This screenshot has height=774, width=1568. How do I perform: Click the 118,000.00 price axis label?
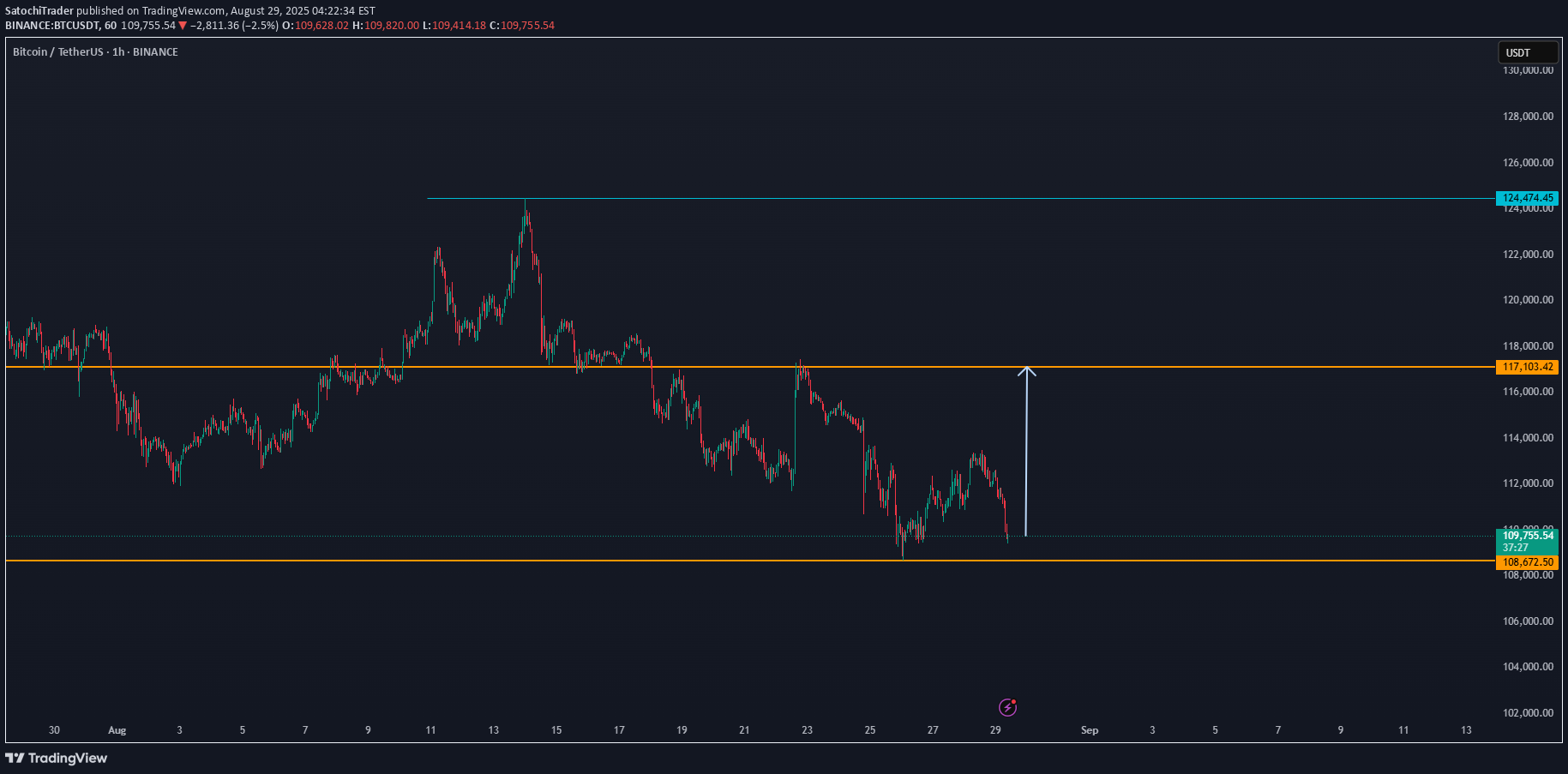coord(1528,346)
